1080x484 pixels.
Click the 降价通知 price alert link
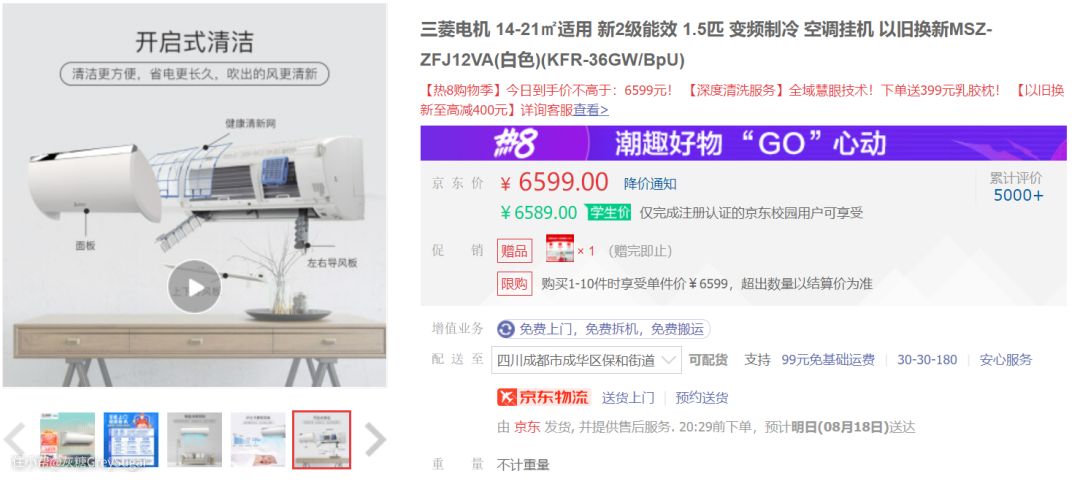[650, 184]
